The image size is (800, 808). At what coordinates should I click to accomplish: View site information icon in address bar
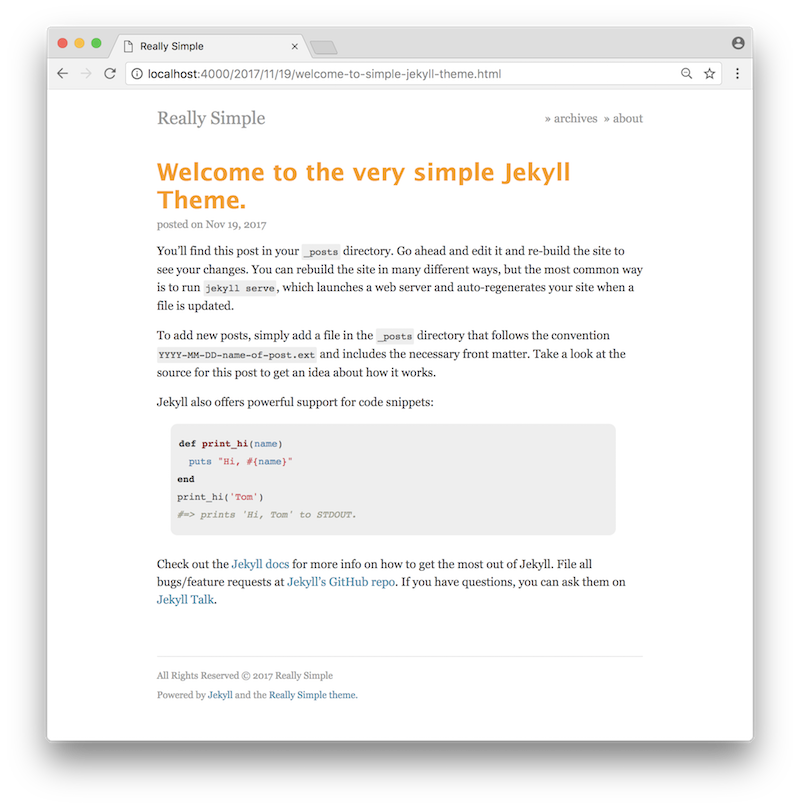click(x=137, y=74)
